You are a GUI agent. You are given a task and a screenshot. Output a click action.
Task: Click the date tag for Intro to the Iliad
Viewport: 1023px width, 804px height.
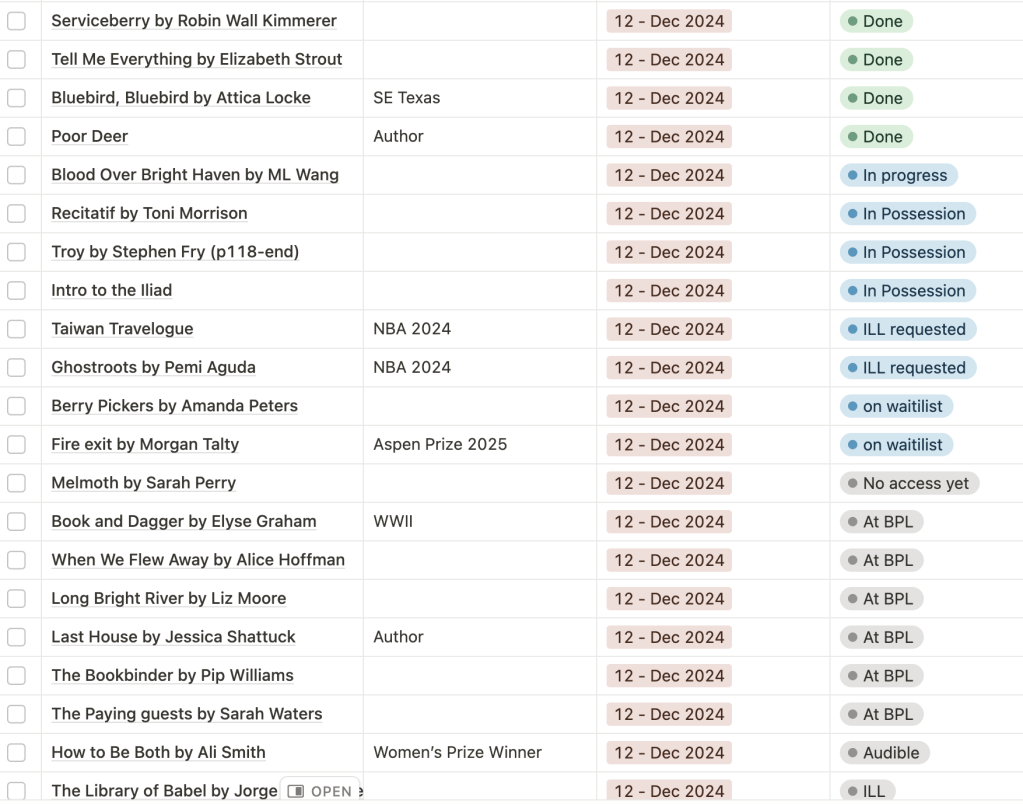point(669,291)
